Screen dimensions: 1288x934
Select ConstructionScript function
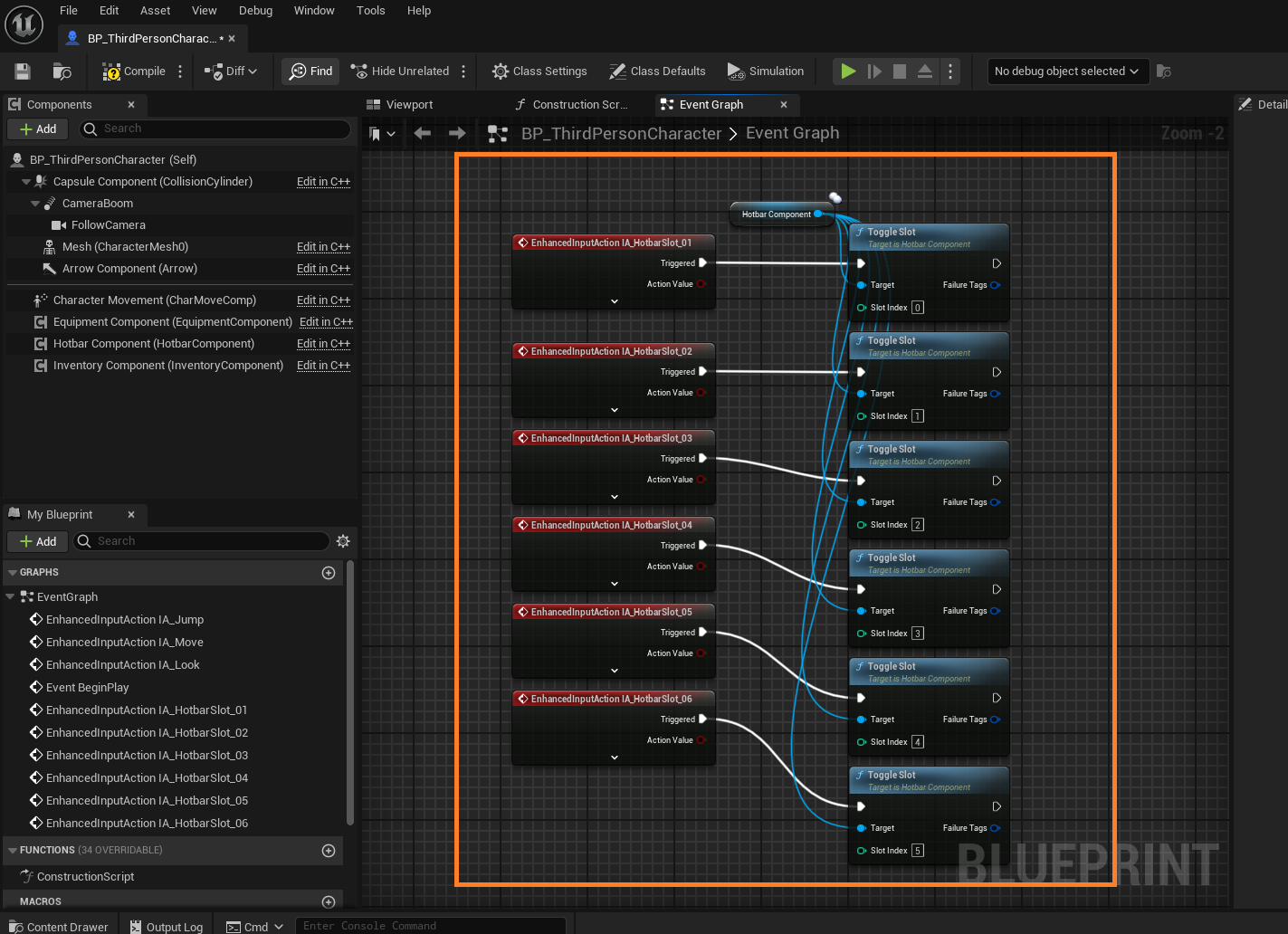pos(85,877)
